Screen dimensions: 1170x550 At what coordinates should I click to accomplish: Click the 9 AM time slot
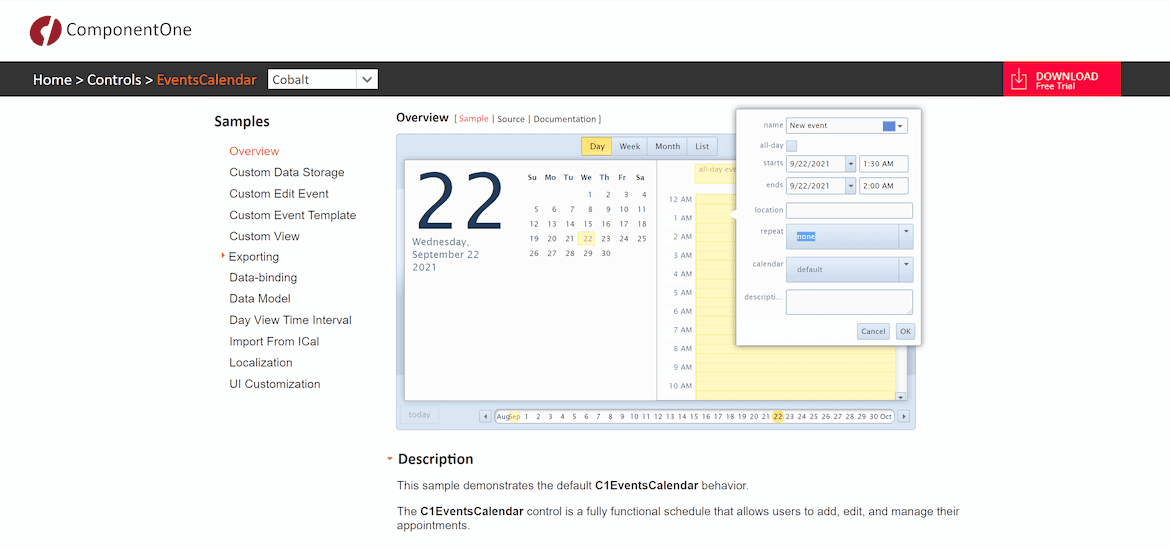(794, 368)
